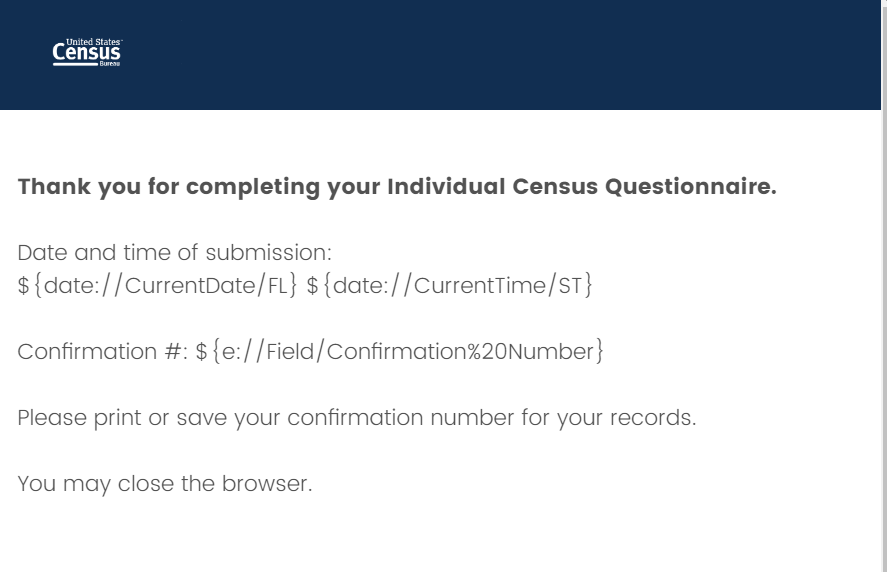Click the "Bureau" text under the logo
The width and height of the screenshot is (887, 572).
click(x=110, y=64)
